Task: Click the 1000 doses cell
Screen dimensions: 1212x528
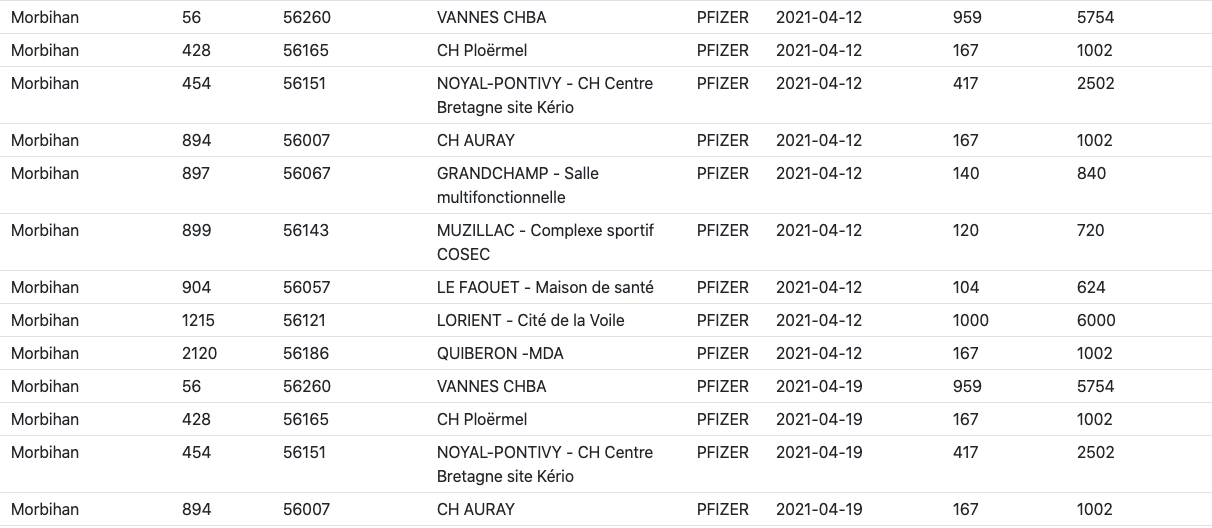Action: point(970,320)
